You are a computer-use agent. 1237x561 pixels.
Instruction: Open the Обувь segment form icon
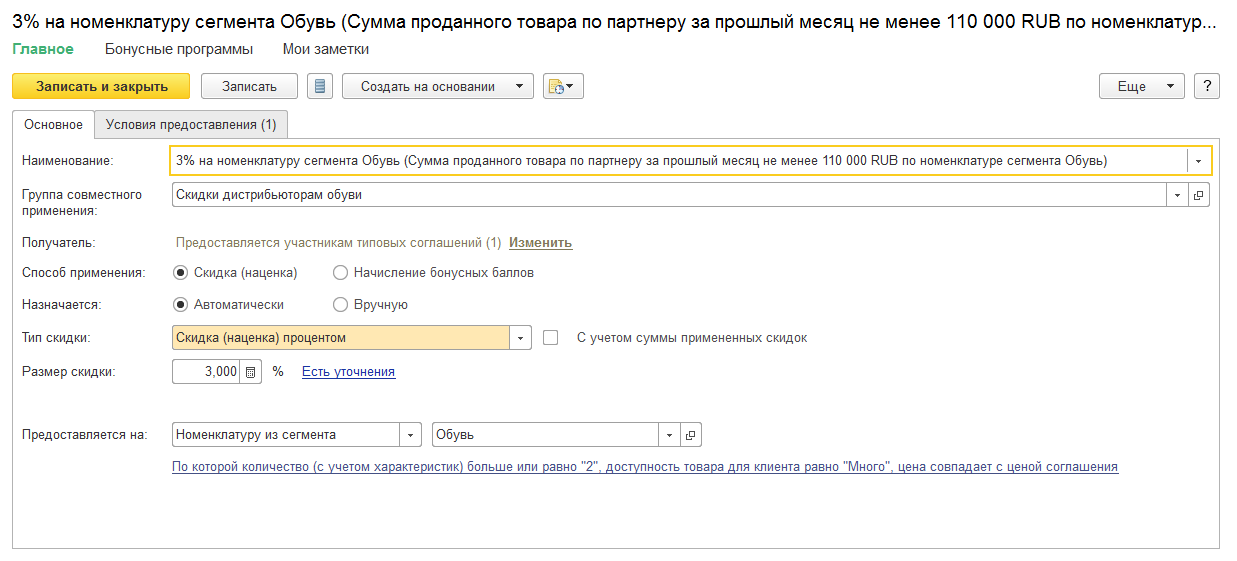pos(691,435)
